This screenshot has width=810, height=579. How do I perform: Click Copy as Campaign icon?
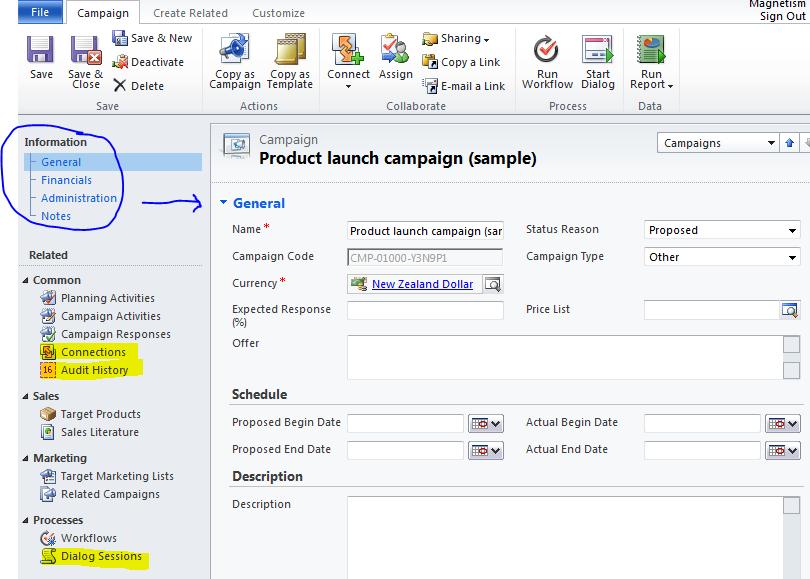click(x=235, y=49)
